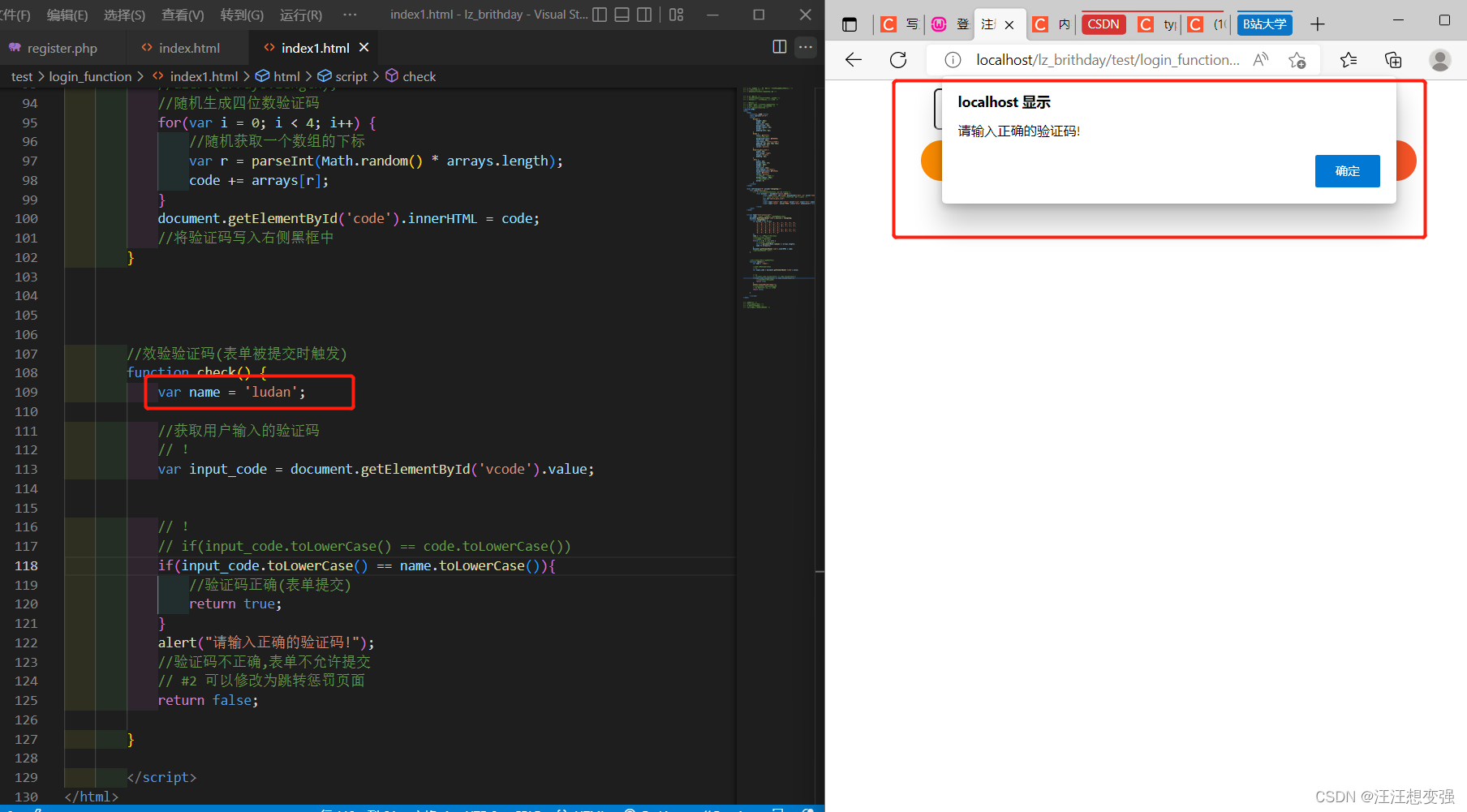
Task: Switch to first CSDN '写' browser tab
Action: [900, 24]
